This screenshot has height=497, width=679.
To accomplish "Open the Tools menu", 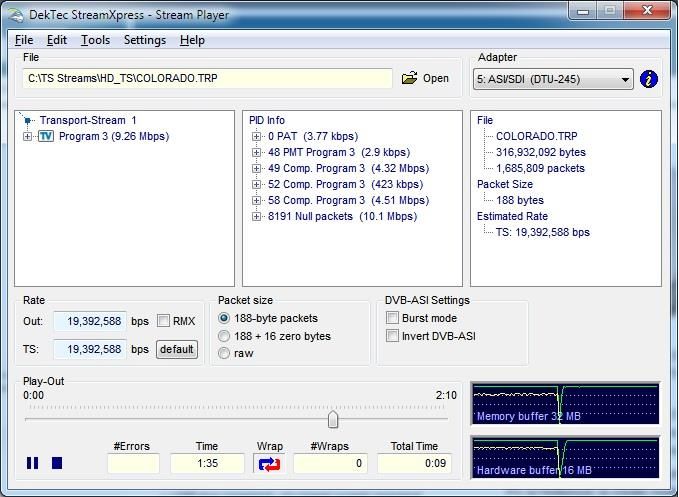I will click(x=95, y=40).
